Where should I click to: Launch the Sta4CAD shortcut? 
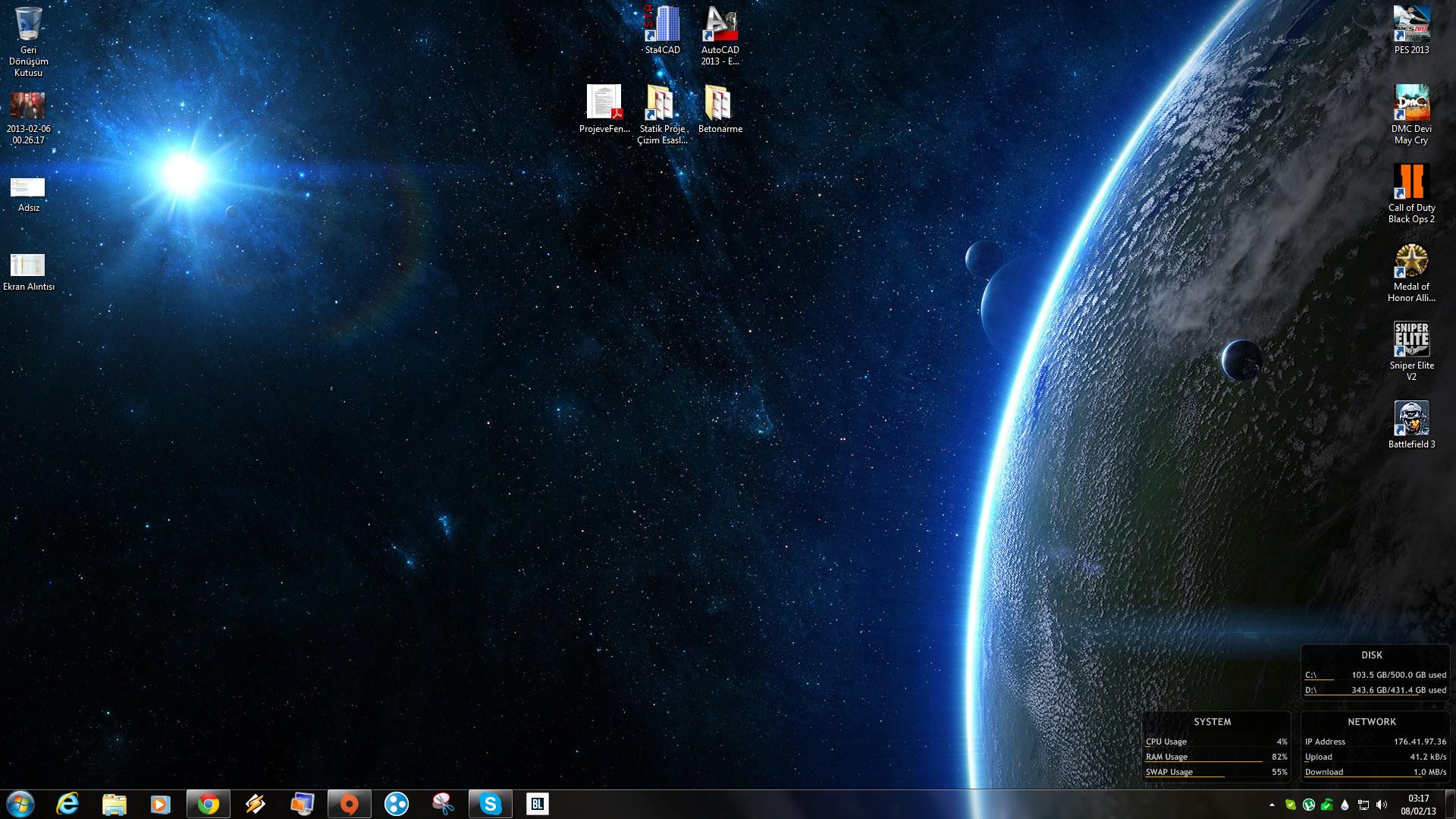[663, 30]
